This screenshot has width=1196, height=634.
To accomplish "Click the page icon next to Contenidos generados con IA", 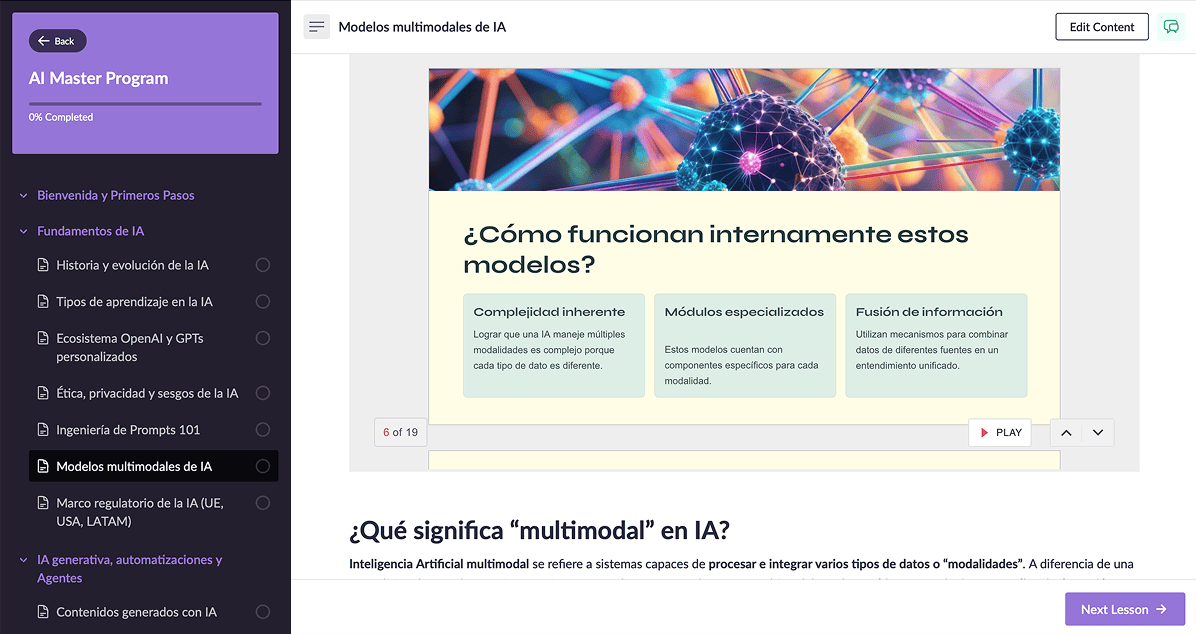I will click(43, 611).
